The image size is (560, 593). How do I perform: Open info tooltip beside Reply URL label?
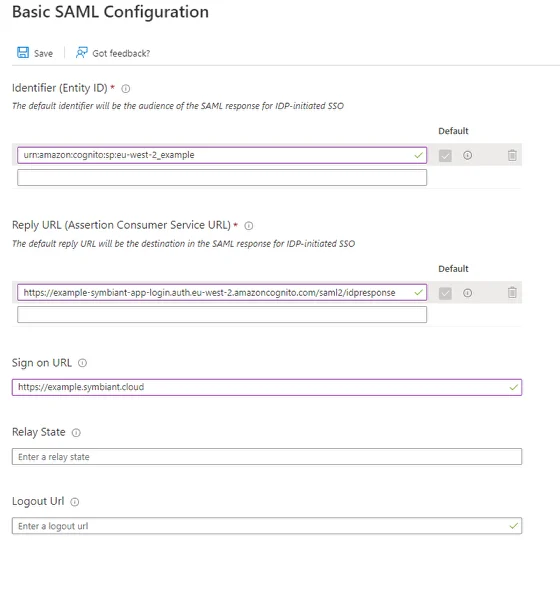pyautogui.click(x=248, y=226)
